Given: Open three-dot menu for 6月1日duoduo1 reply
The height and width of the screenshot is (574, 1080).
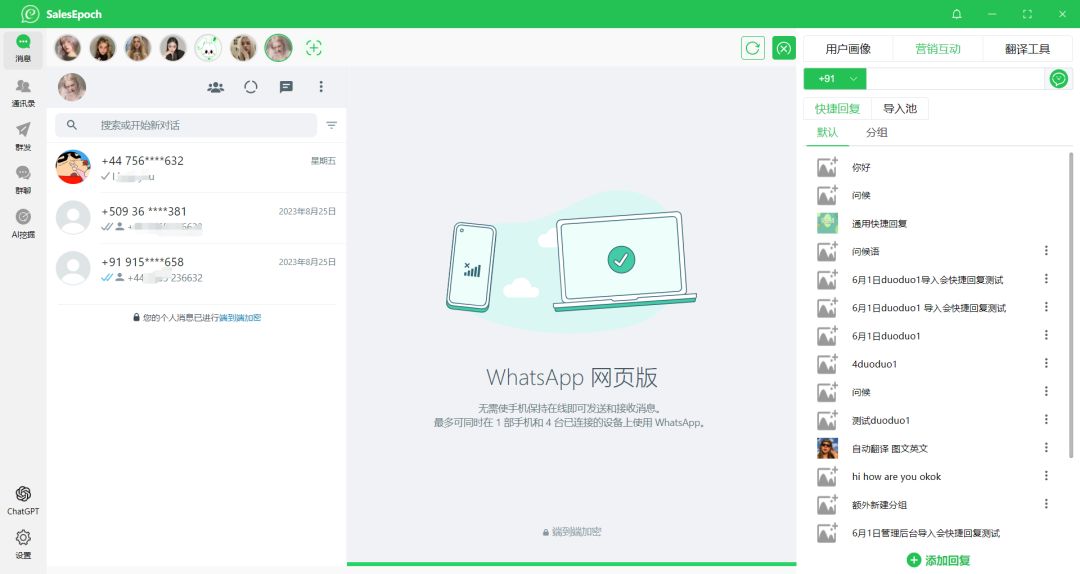Looking at the screenshot, I should point(1046,336).
